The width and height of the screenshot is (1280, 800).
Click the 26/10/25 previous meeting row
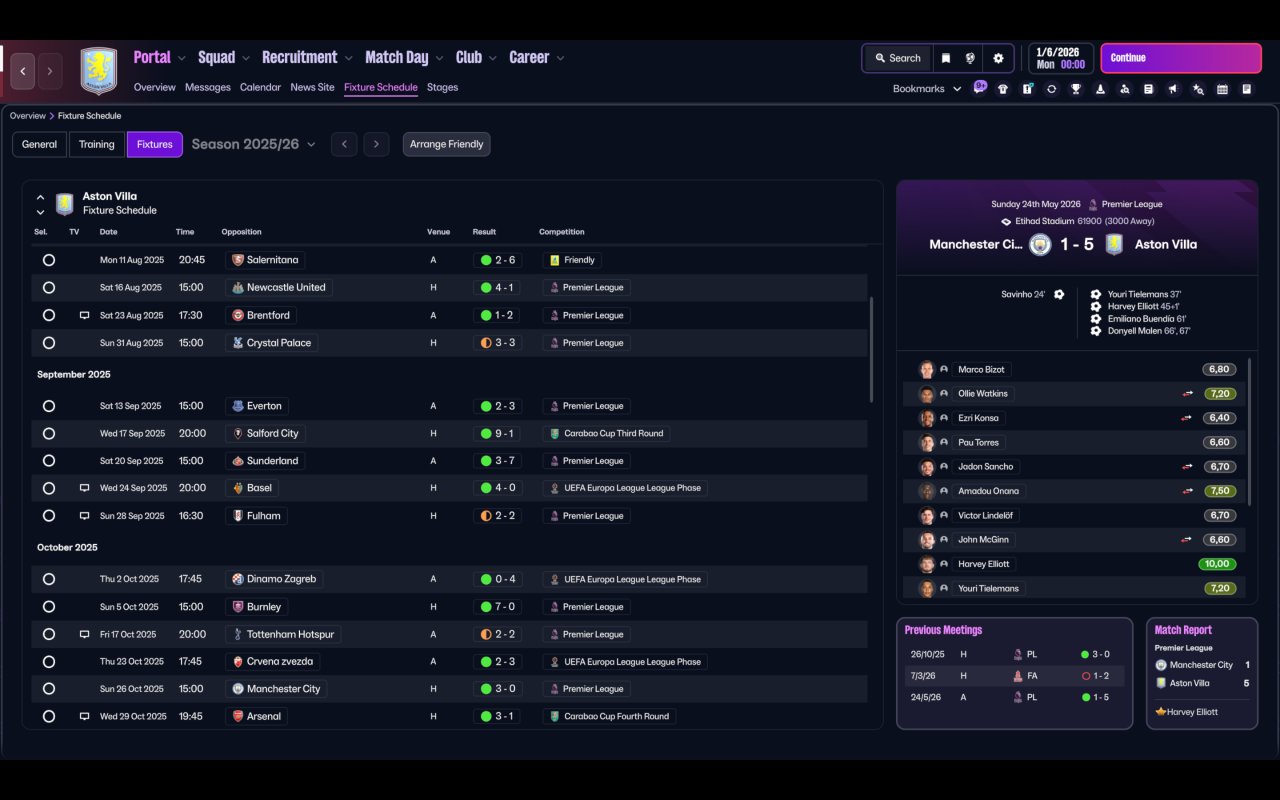coord(1014,654)
